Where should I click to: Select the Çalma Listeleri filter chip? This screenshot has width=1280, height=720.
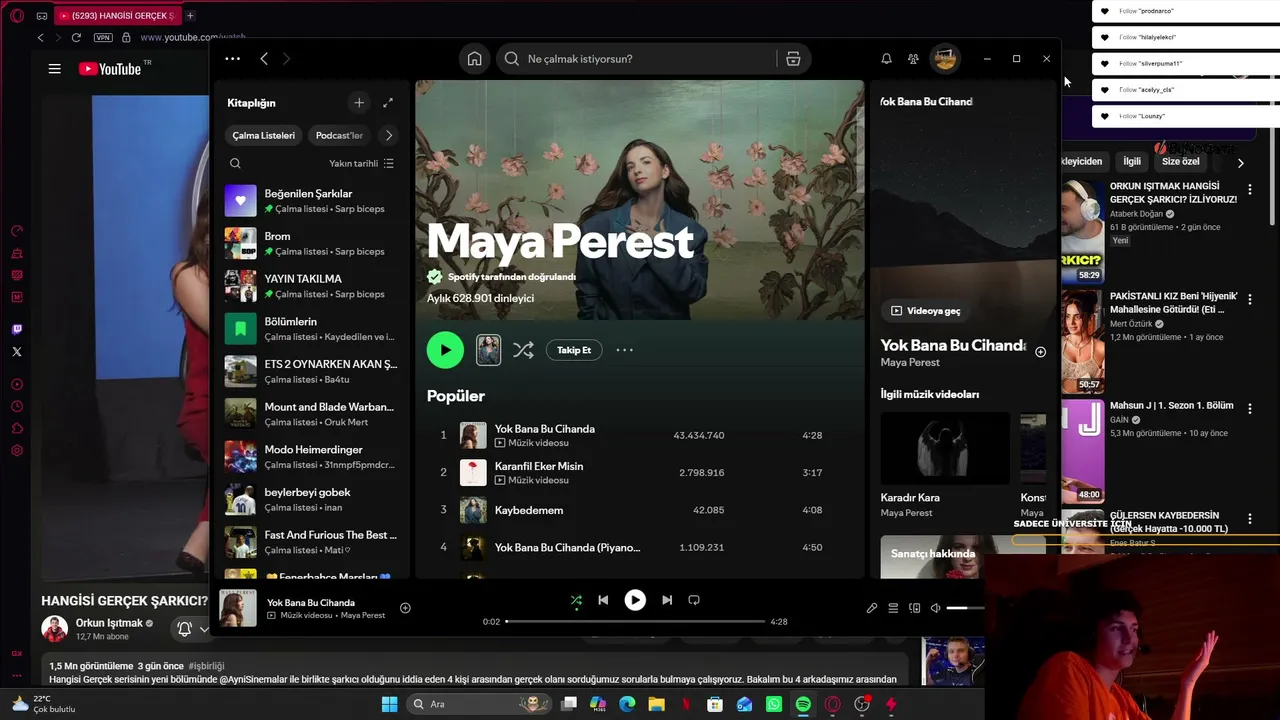pyautogui.click(x=264, y=135)
